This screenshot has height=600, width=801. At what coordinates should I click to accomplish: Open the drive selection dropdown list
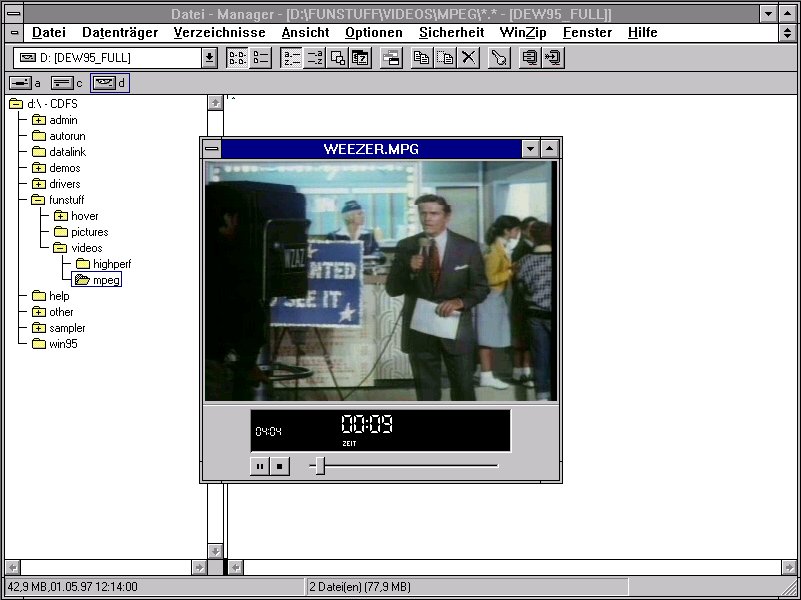pyautogui.click(x=209, y=58)
